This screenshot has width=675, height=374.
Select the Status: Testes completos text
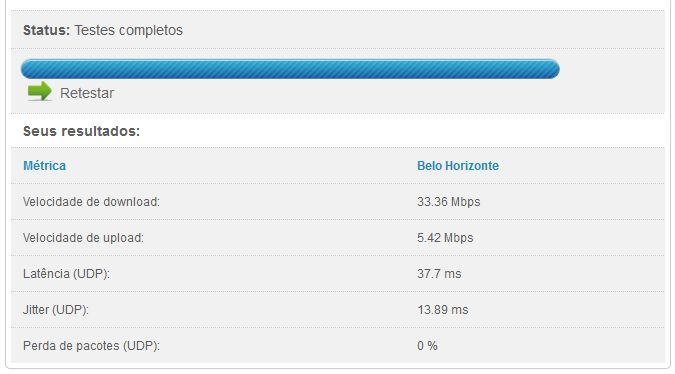103,30
